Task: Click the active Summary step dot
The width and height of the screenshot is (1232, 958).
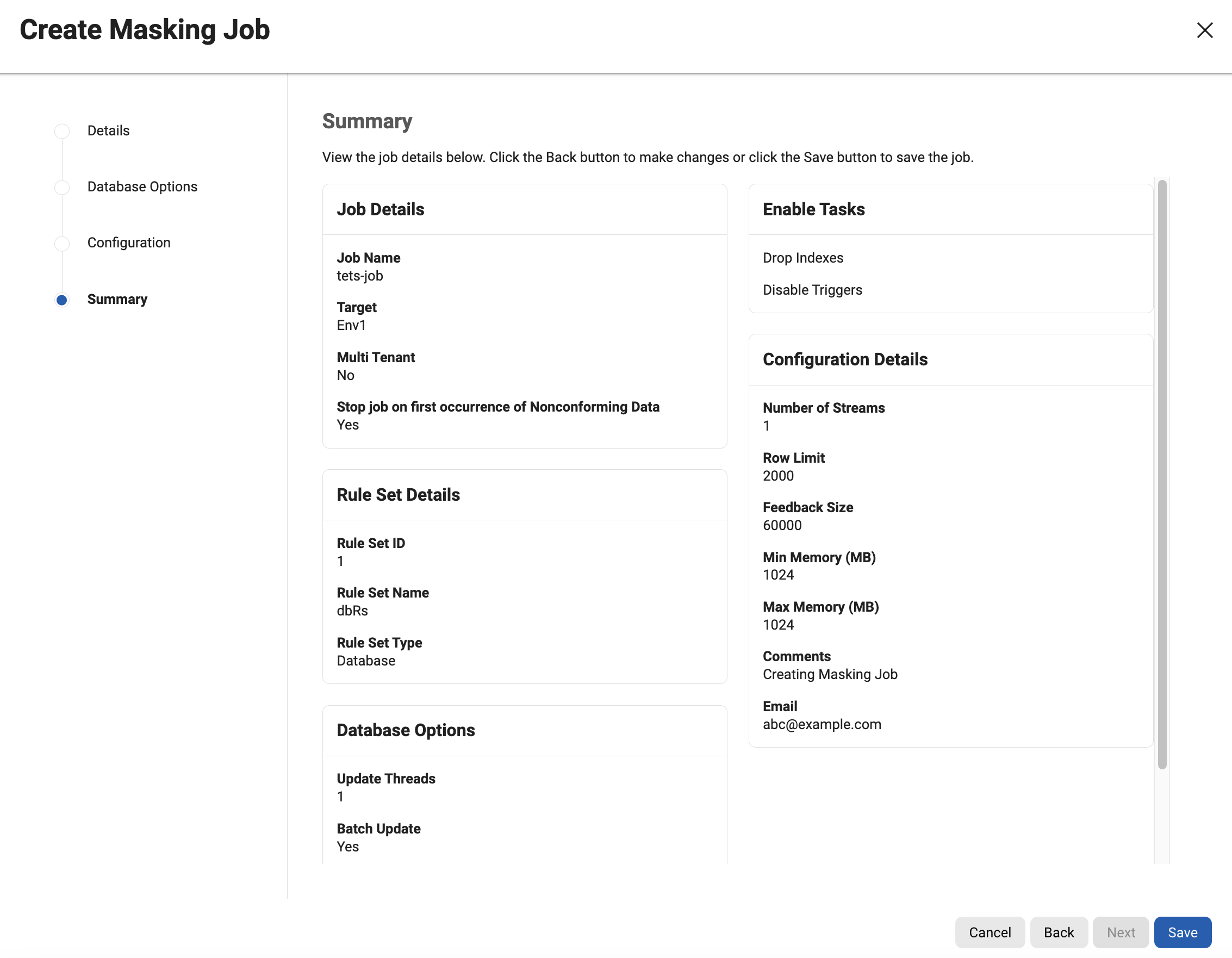Action: tap(62, 300)
